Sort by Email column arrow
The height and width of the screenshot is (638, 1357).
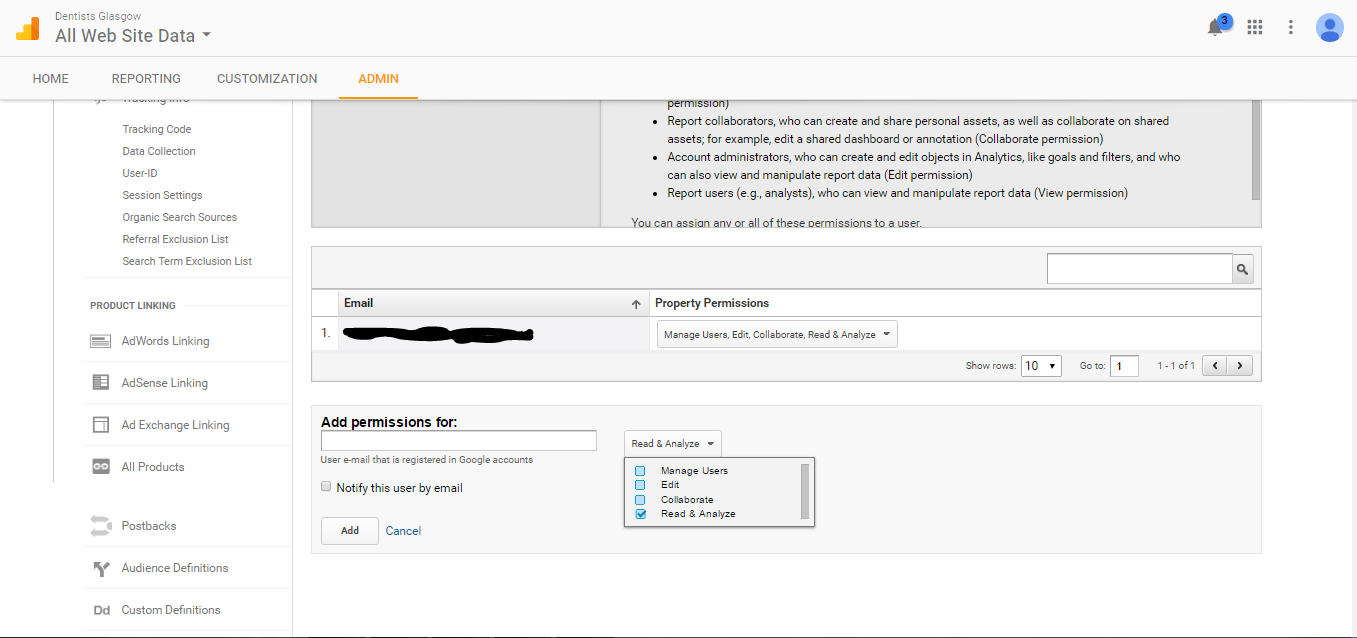pyautogui.click(x=636, y=304)
